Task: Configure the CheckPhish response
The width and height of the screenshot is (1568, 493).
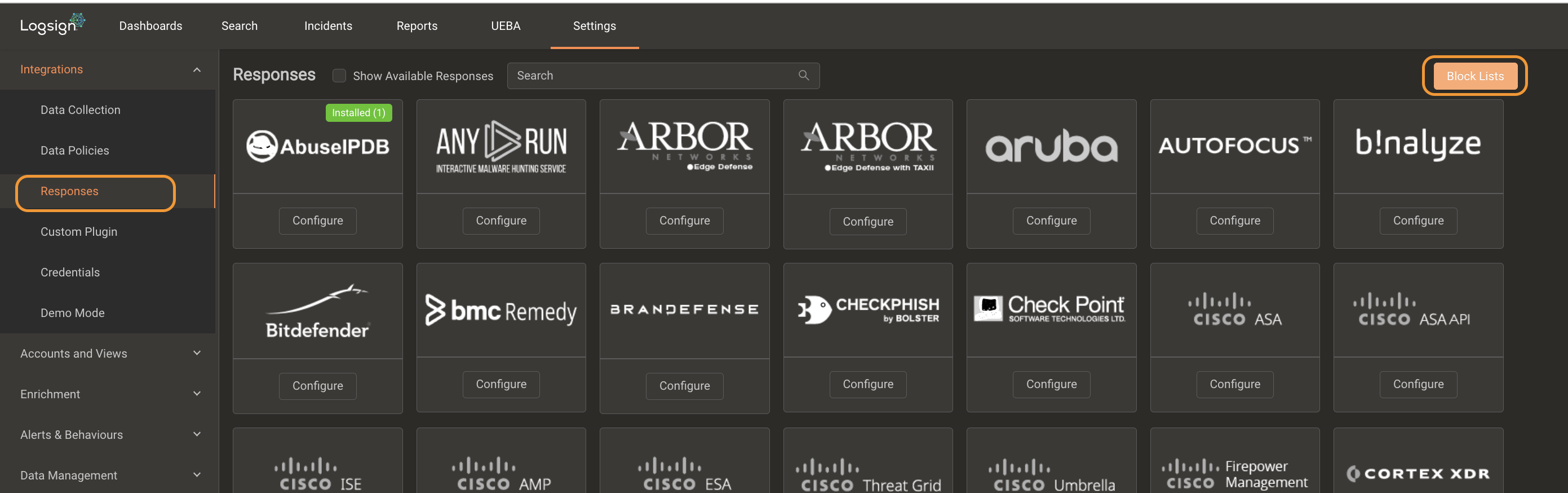Action: point(868,384)
